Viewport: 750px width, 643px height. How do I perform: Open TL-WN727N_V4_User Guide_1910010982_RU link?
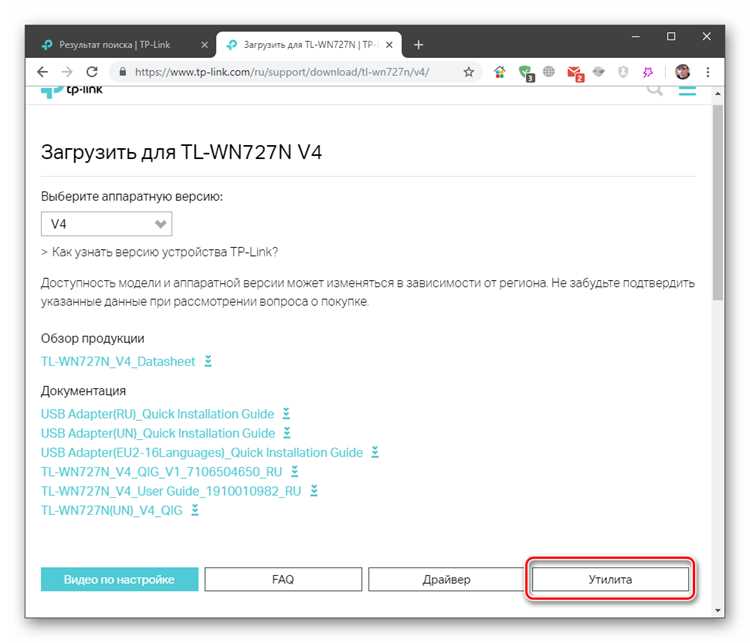[171, 491]
